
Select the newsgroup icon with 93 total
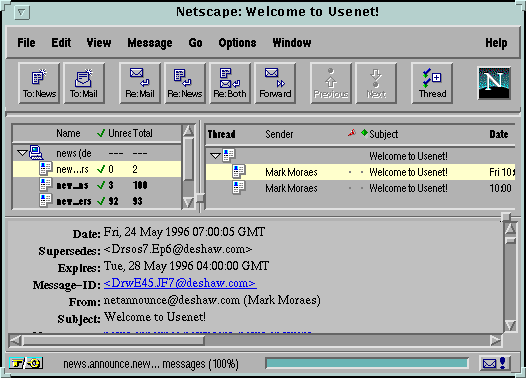coord(45,201)
